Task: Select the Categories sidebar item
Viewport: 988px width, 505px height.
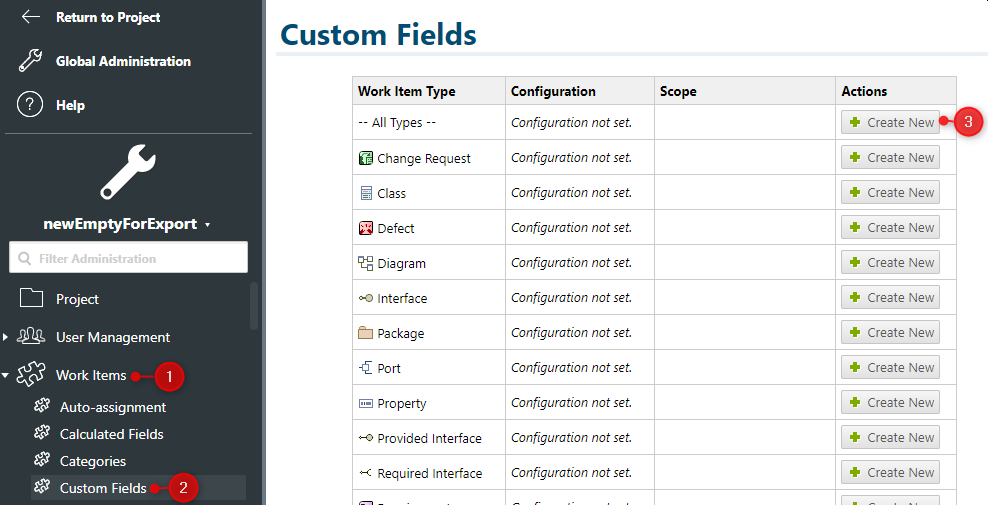Action: tap(93, 461)
